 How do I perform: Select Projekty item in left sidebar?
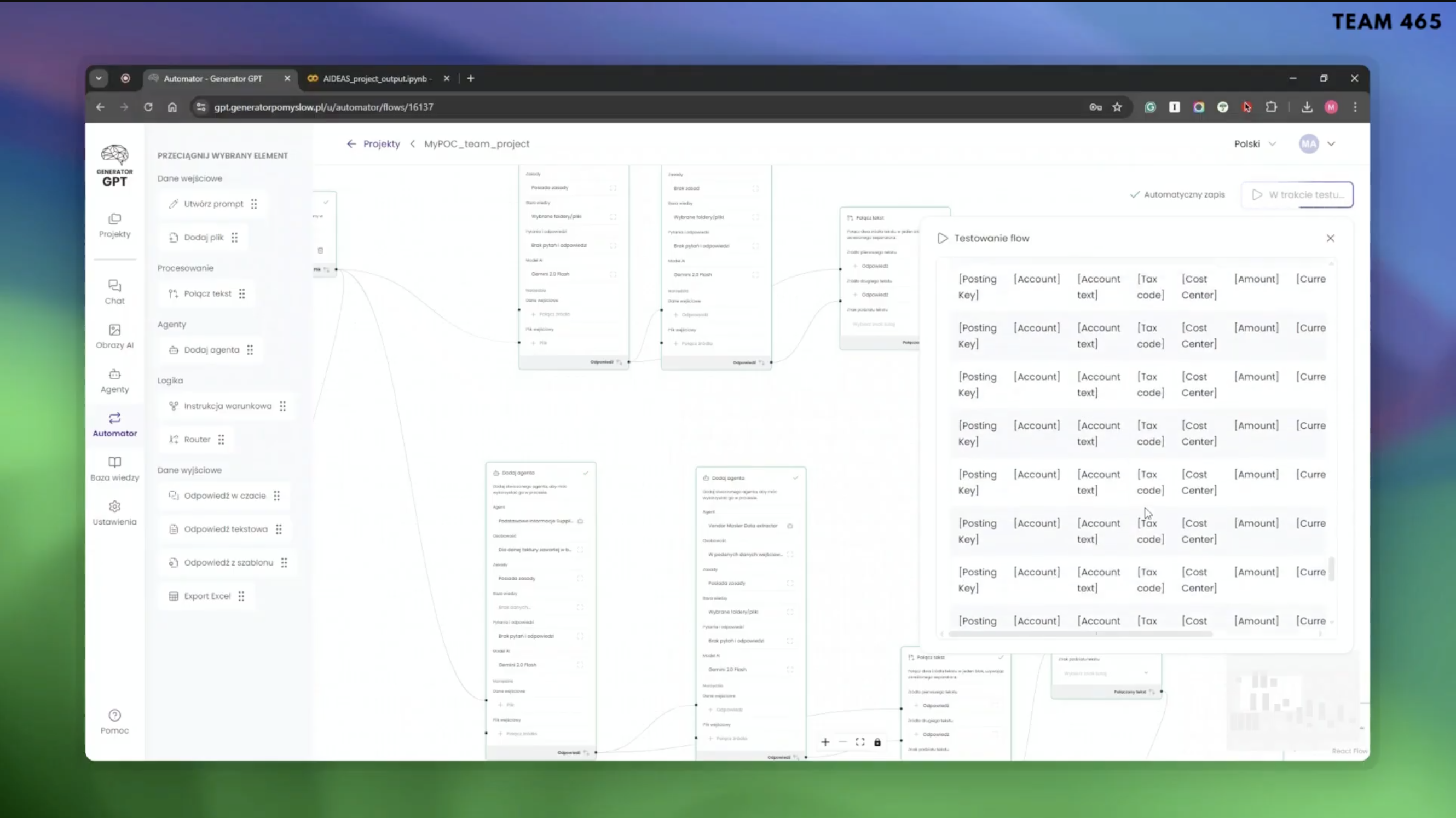114,224
